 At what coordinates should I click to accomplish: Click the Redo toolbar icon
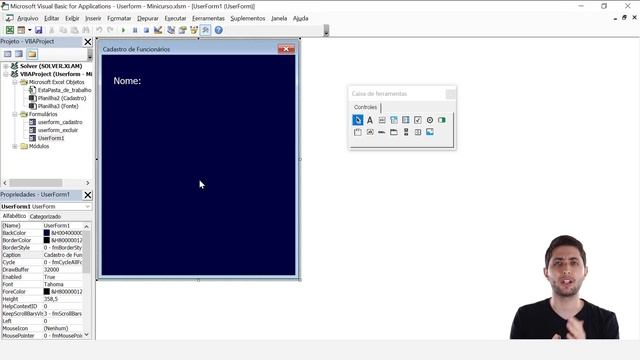pyautogui.click(x=110, y=30)
